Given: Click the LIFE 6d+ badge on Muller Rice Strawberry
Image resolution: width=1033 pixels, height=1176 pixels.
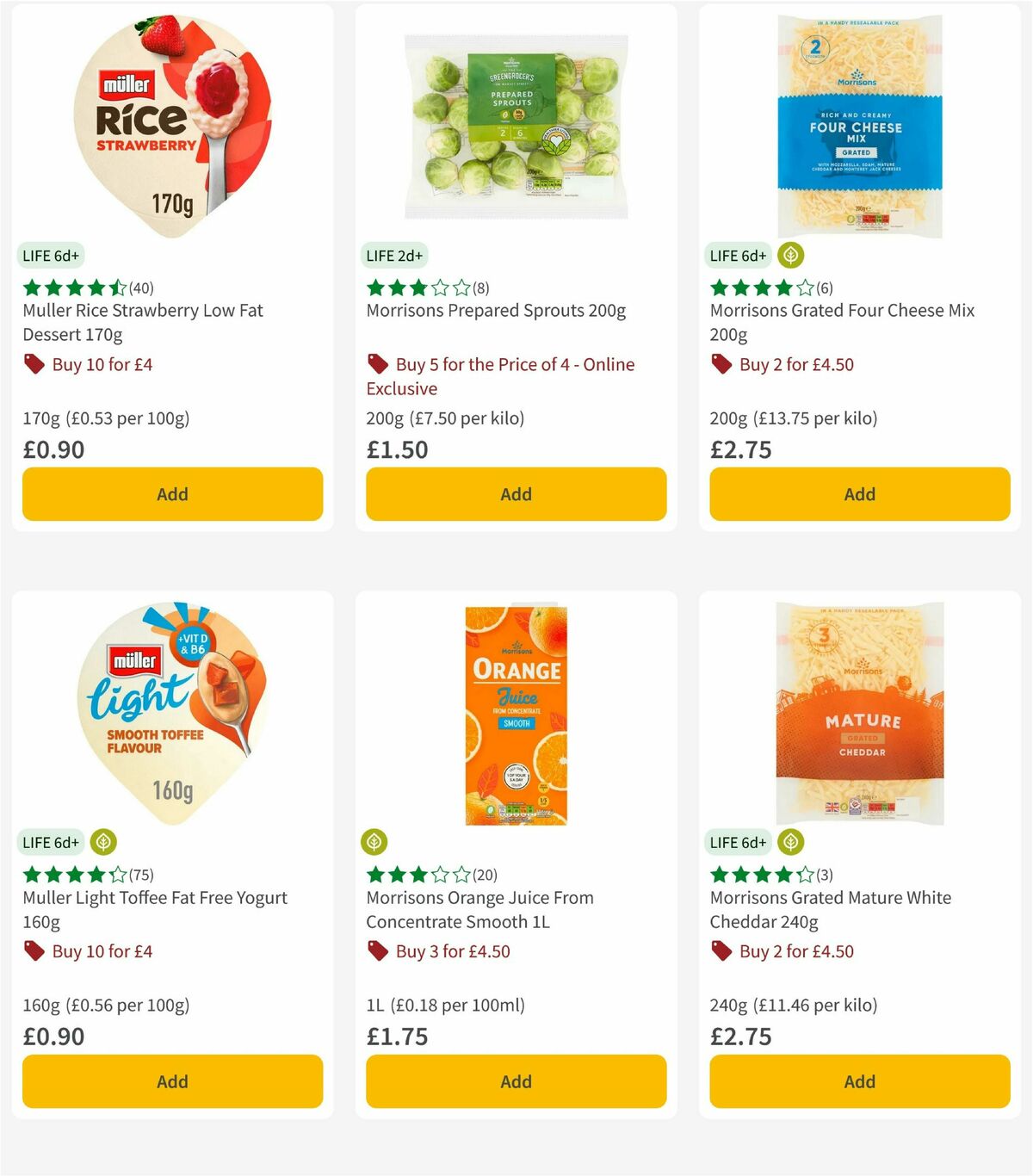Looking at the screenshot, I should (51, 255).
